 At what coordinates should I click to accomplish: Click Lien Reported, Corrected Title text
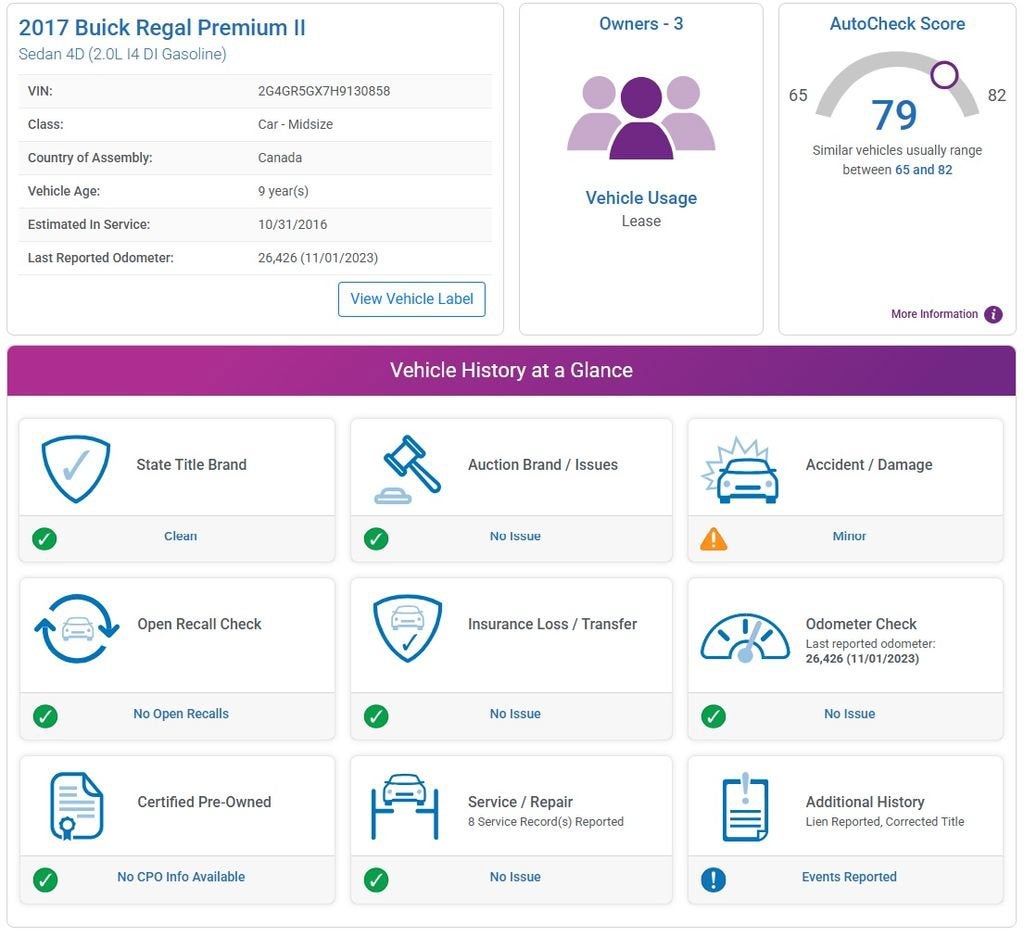(885, 822)
